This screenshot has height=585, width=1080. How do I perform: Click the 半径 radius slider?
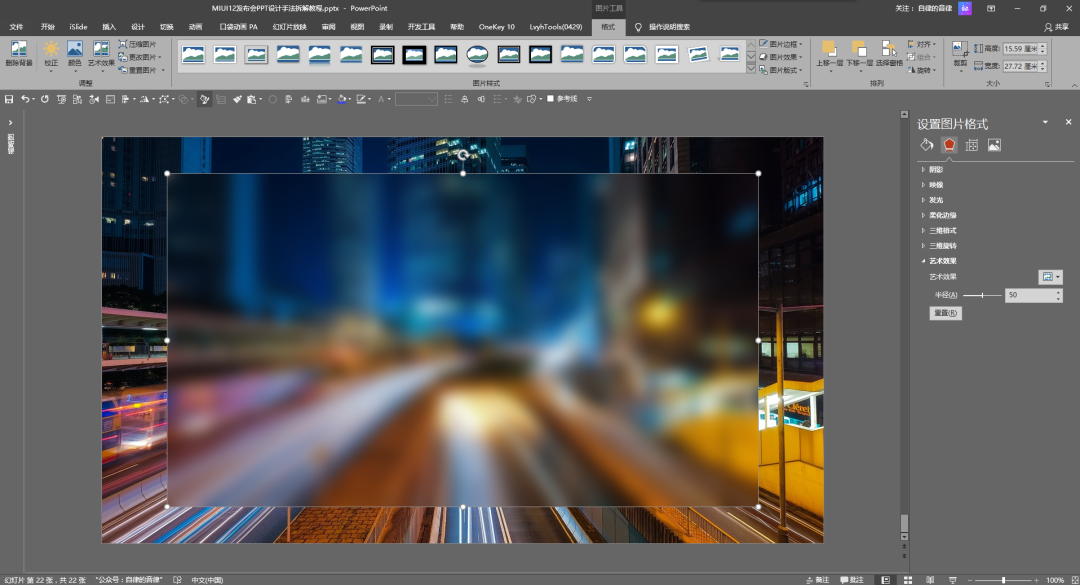[x=983, y=295]
